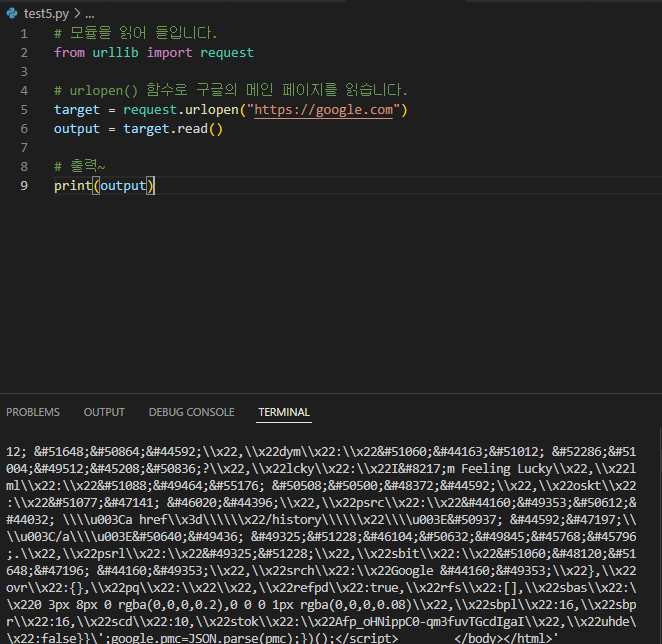Select the TERMINAL panel tab
The height and width of the screenshot is (644, 662).
(x=284, y=412)
